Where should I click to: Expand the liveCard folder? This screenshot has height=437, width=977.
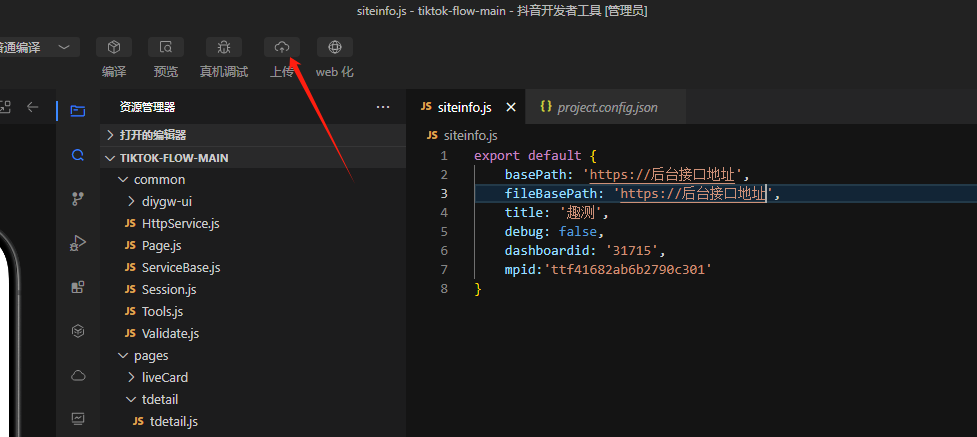(131, 378)
